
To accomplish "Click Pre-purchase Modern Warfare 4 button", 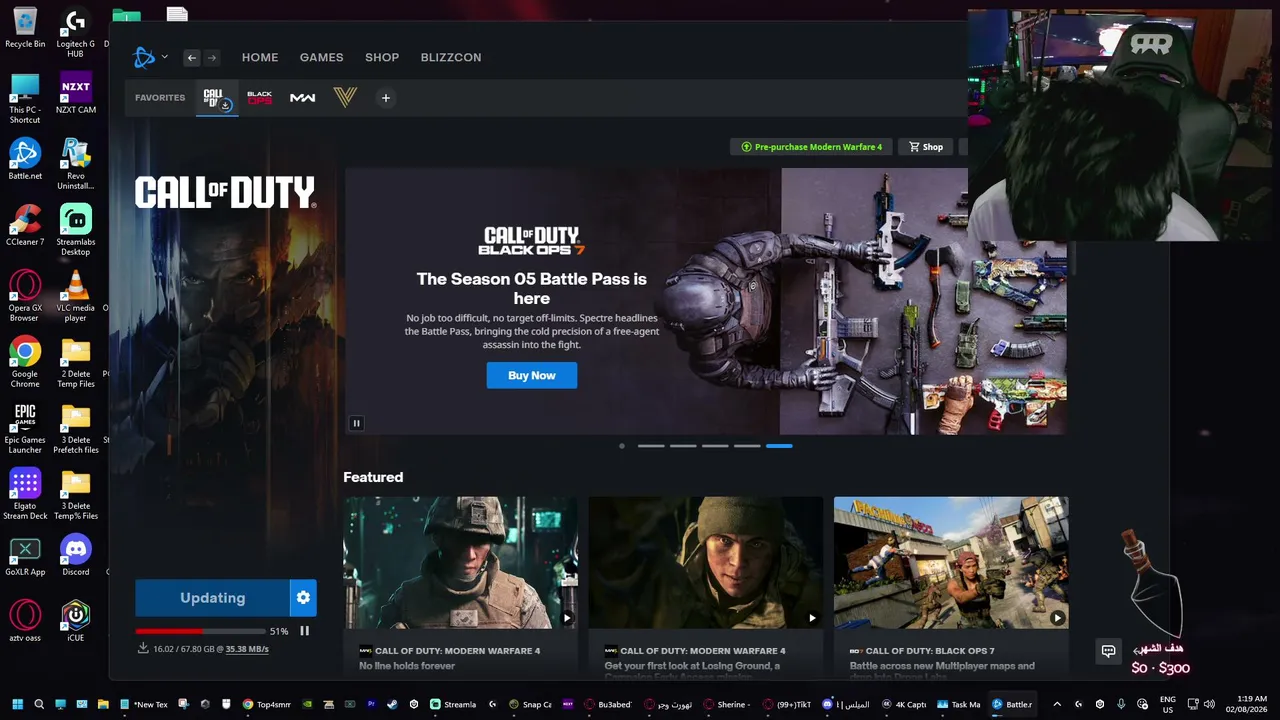I will (x=811, y=147).
